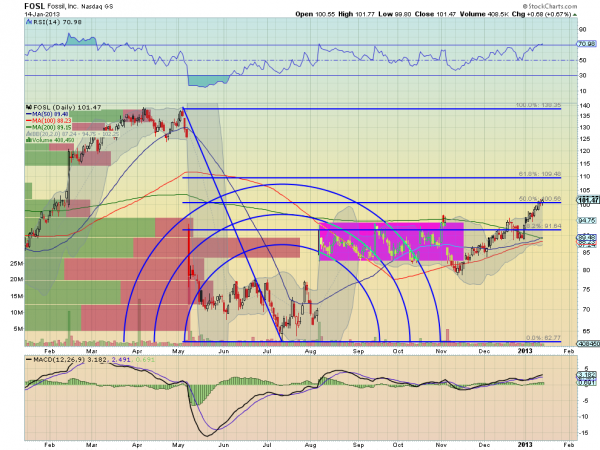Click the 101.47 last-price tag on price axis

[588, 200]
